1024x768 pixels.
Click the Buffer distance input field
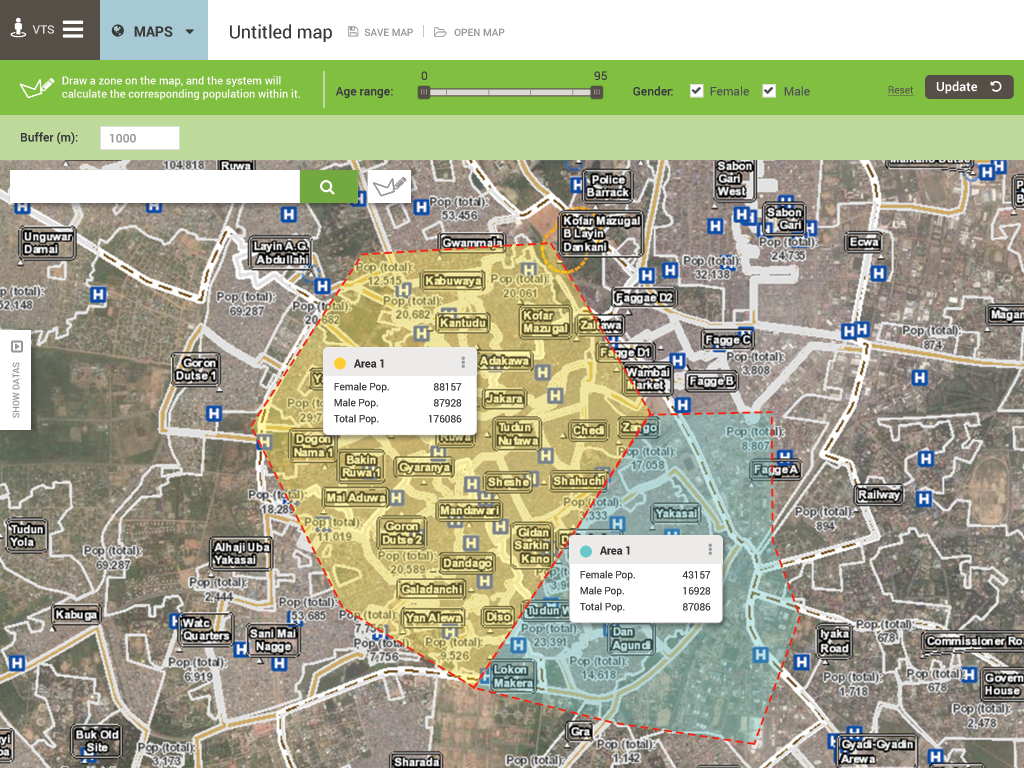pos(140,138)
